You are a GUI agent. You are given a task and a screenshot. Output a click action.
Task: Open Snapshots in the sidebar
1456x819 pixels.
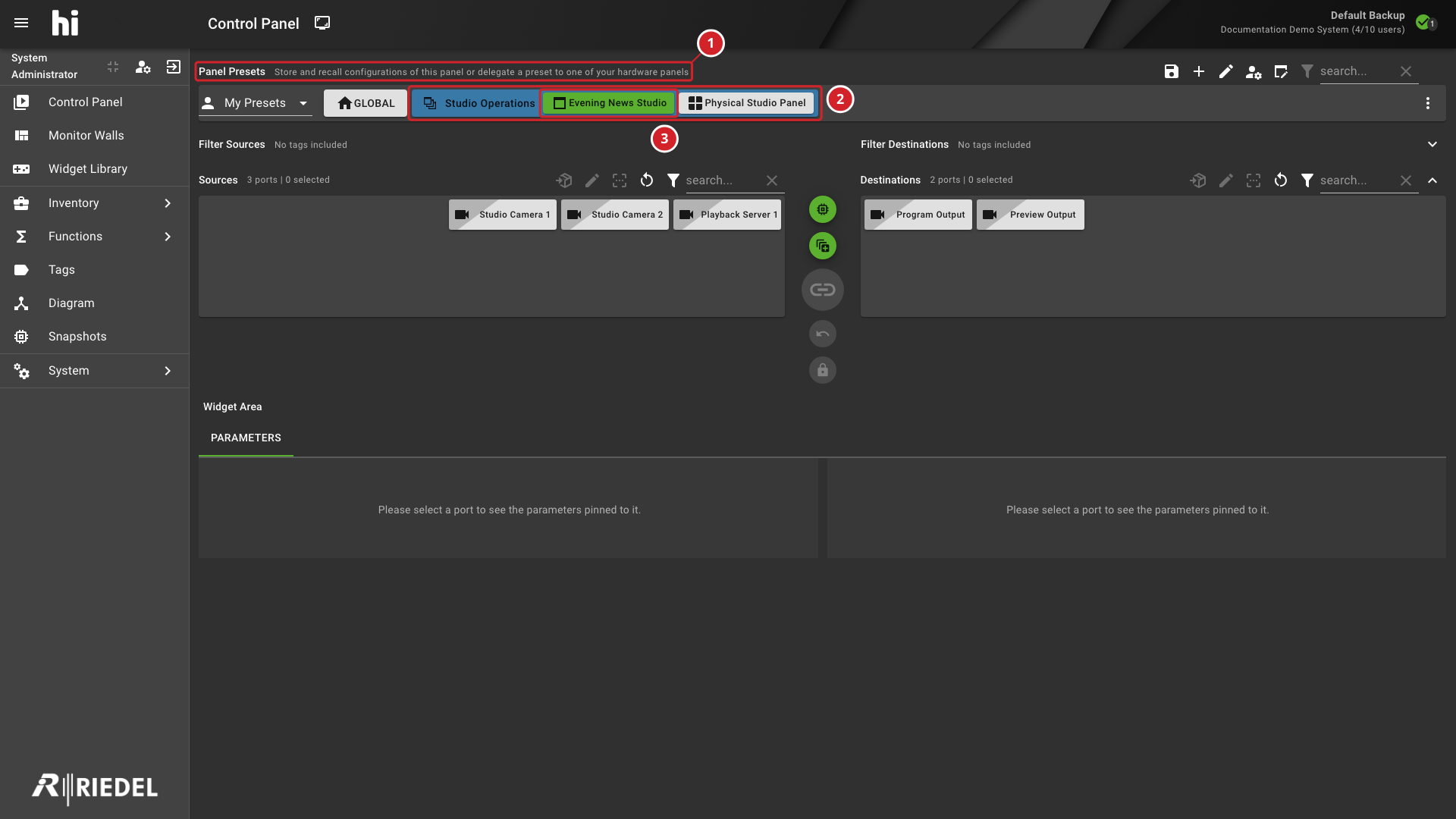(x=95, y=337)
